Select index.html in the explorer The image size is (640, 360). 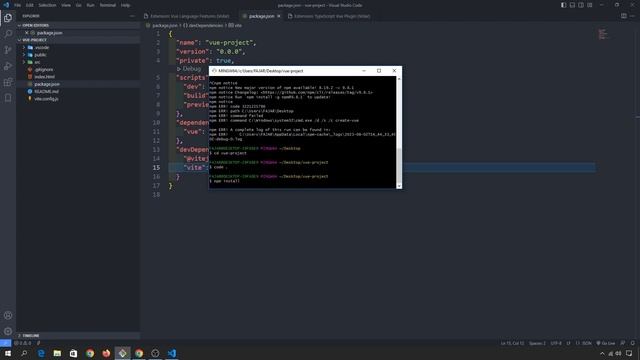point(44,77)
